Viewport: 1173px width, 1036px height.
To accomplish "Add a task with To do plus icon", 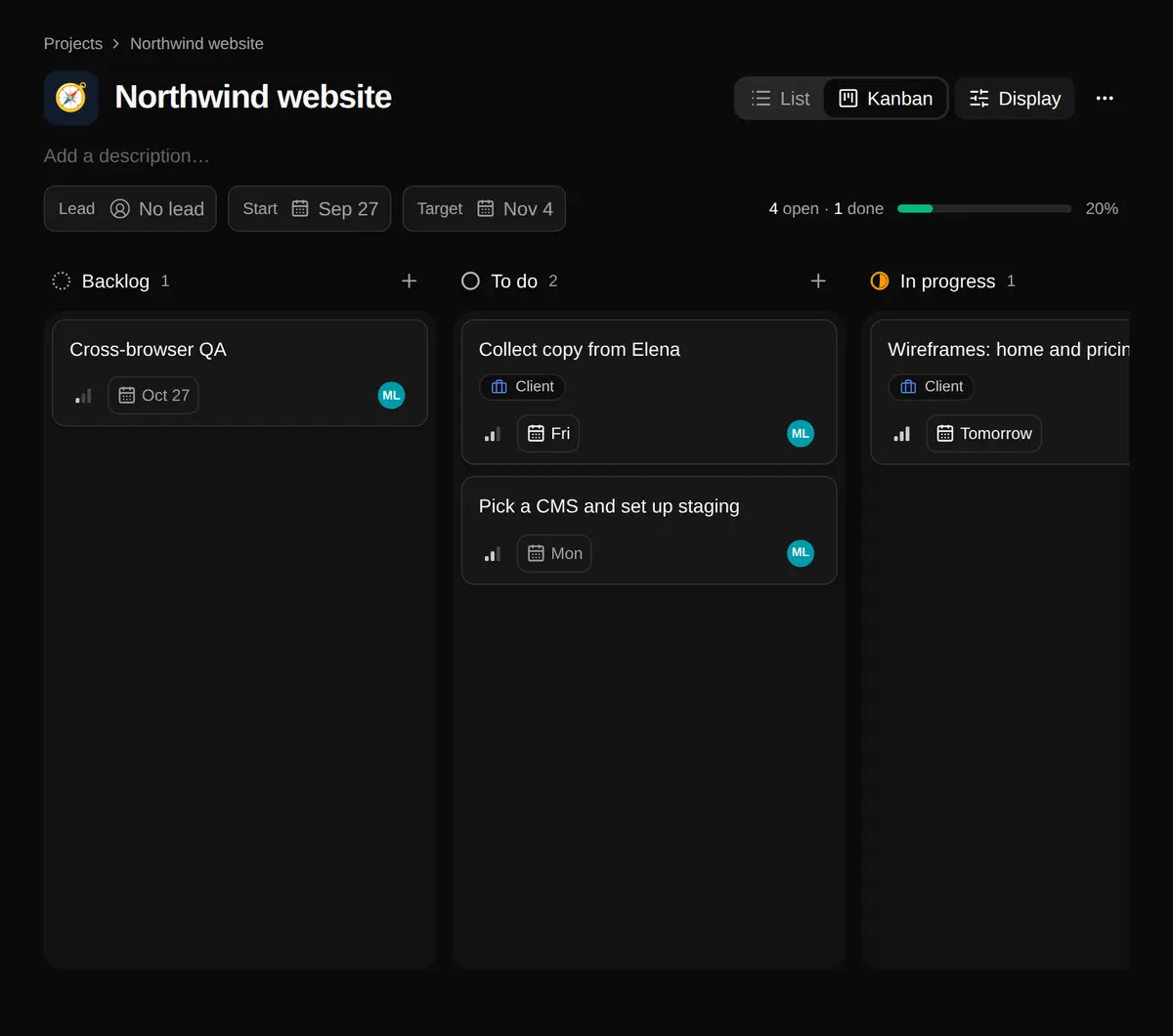I will click(x=818, y=281).
